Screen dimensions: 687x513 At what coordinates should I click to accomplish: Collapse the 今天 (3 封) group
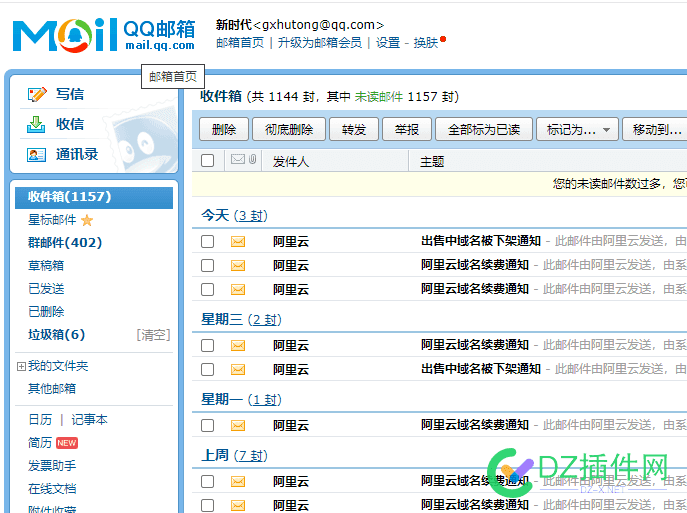(x=234, y=216)
